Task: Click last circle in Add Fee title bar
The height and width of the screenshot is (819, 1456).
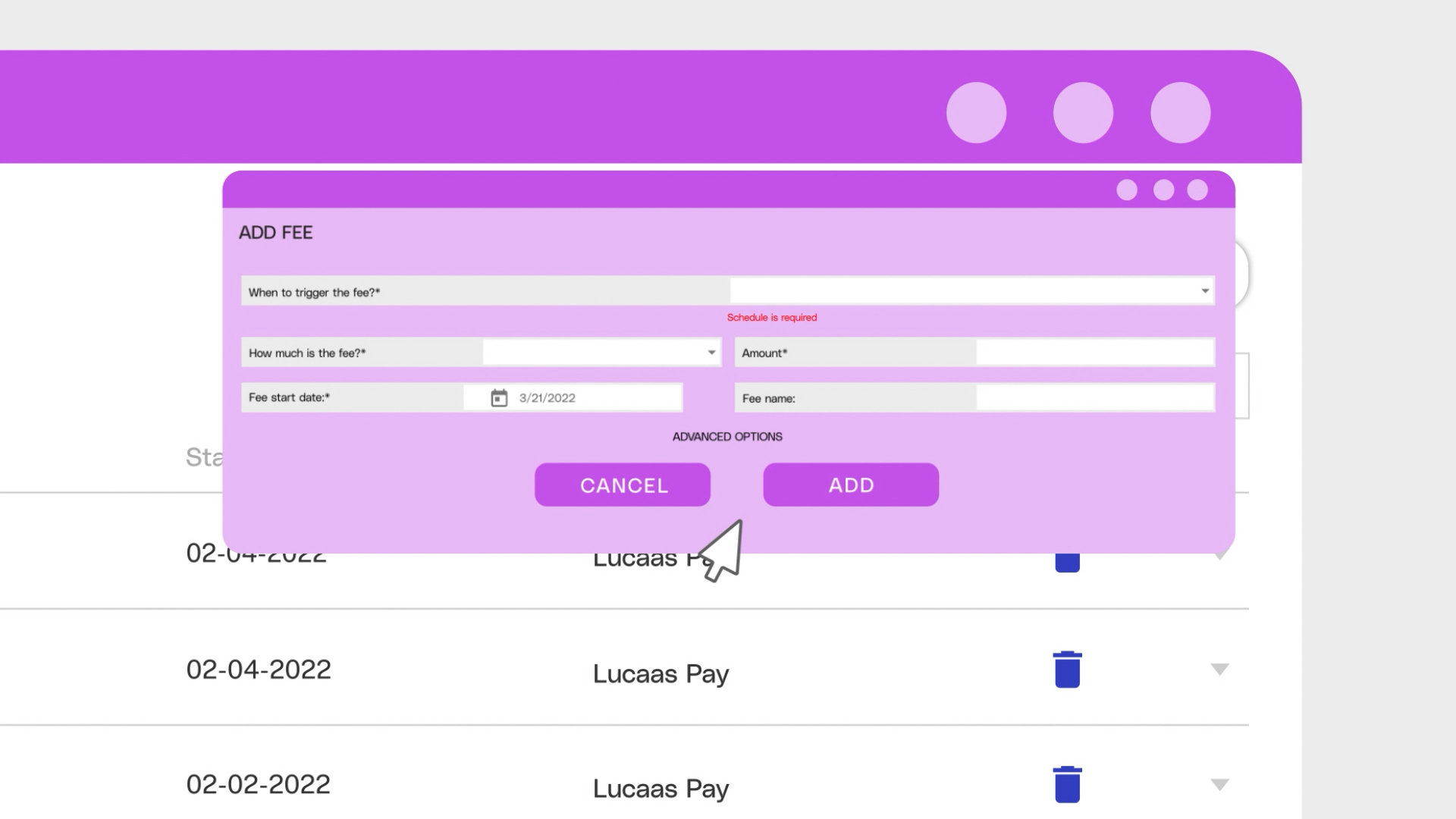Action: (1197, 190)
